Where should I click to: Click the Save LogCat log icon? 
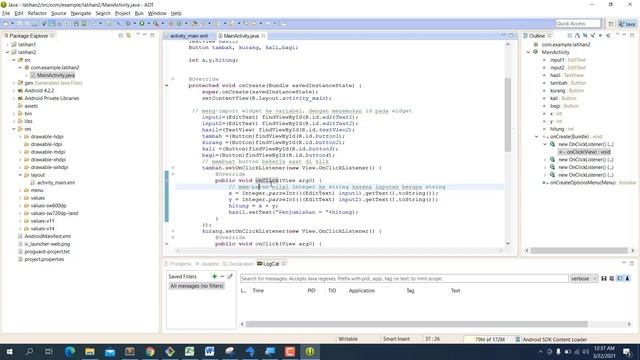[x=604, y=278]
